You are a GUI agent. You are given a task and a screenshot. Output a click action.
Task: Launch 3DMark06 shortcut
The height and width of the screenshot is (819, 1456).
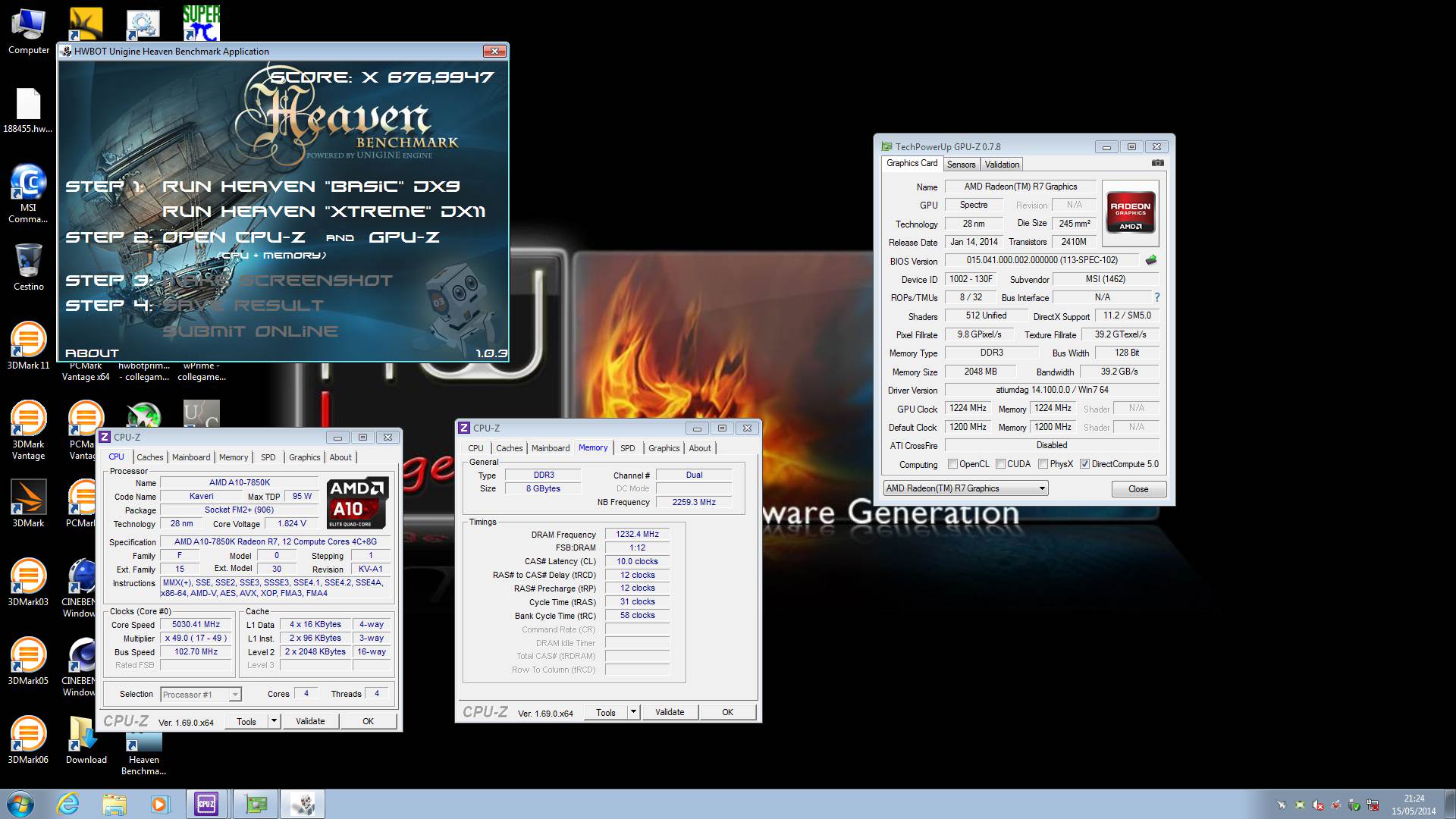(x=28, y=740)
